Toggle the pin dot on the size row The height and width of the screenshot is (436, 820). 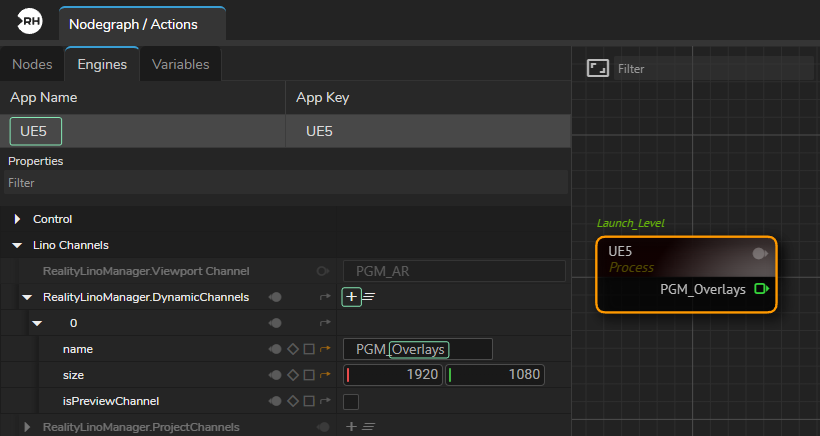click(x=274, y=375)
